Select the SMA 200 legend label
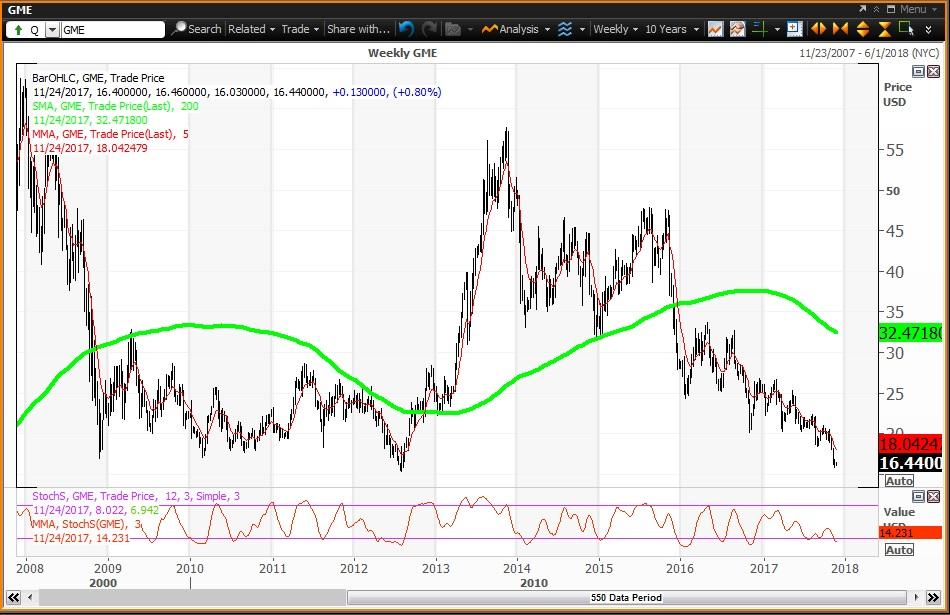 pyautogui.click(x=116, y=106)
